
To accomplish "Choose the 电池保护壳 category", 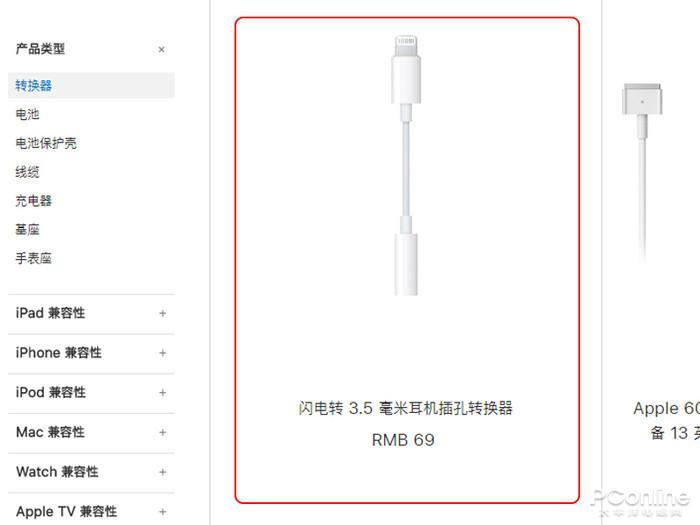I will point(46,143).
